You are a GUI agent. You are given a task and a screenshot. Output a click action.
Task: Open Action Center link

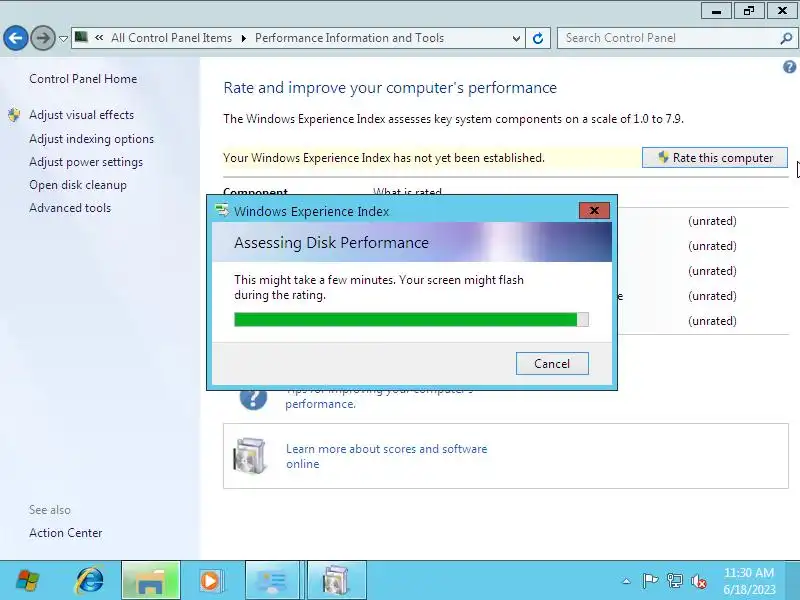[x=65, y=533]
